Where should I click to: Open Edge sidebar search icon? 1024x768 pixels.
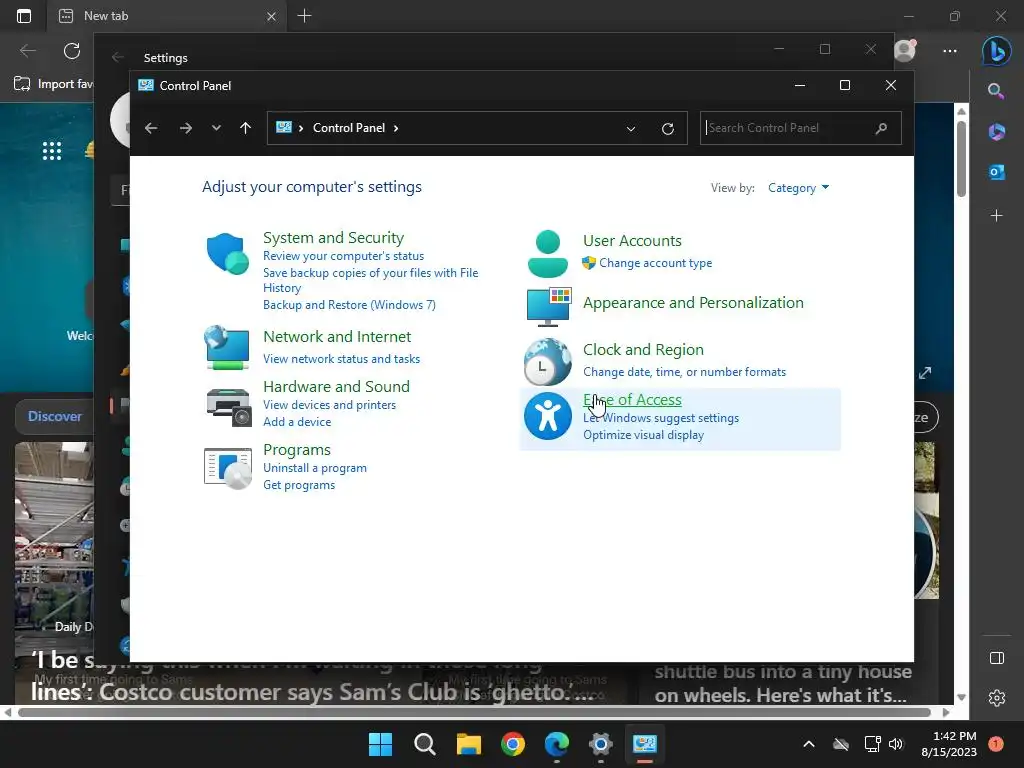996,91
